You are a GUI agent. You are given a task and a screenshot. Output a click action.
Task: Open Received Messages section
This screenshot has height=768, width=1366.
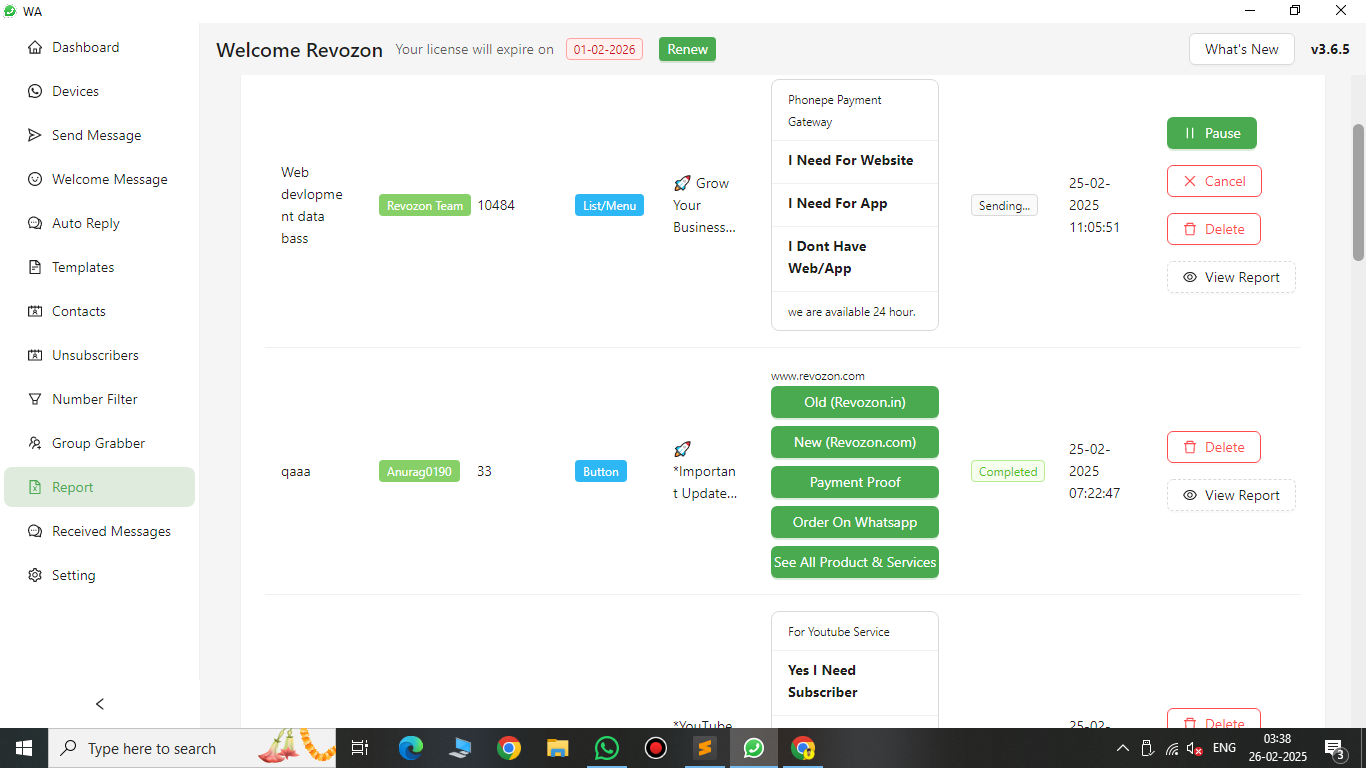tap(100, 531)
